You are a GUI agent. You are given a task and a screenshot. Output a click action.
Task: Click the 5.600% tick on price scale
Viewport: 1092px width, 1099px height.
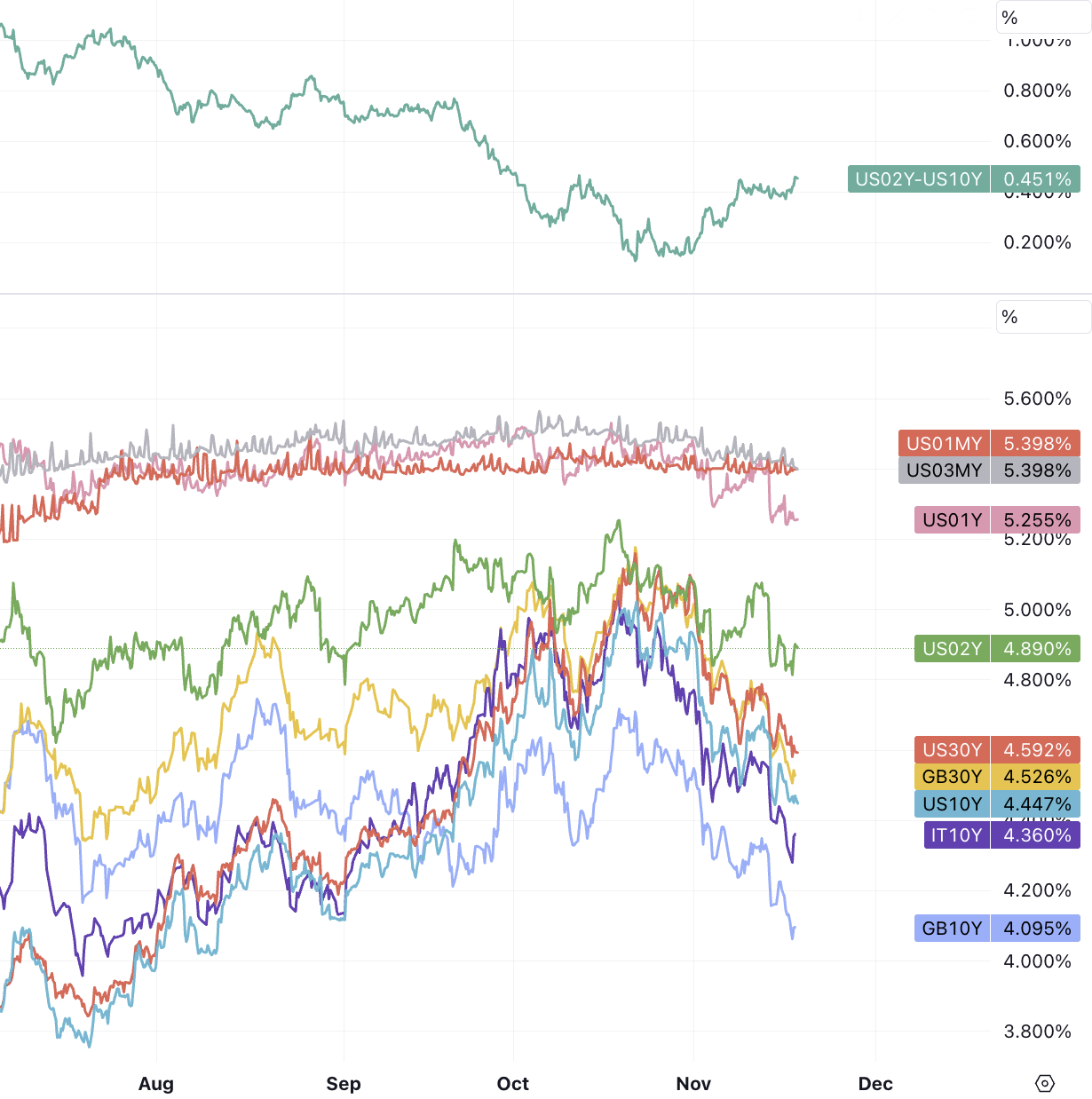[x=1037, y=399]
